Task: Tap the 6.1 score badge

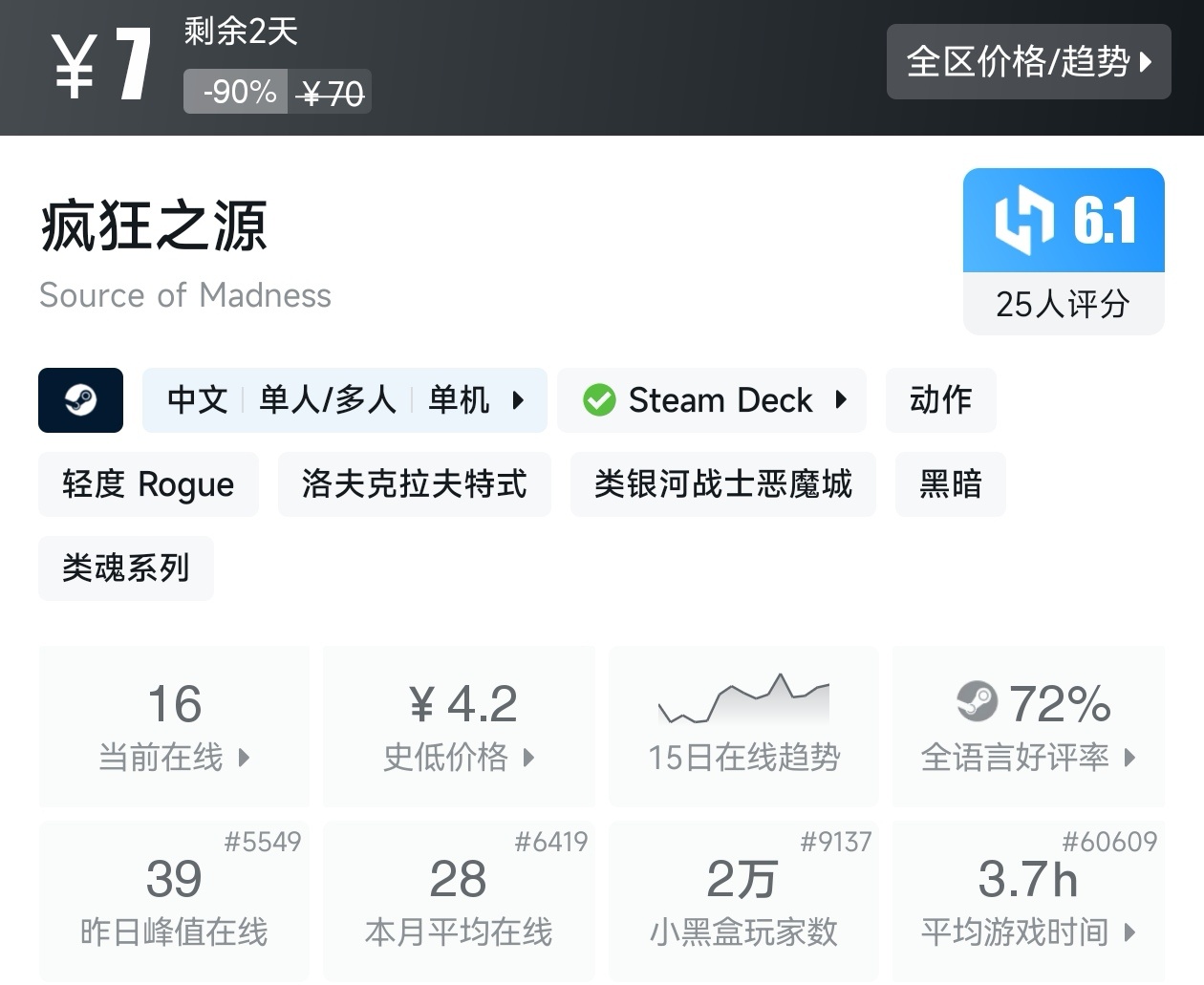Action: [x=1064, y=221]
